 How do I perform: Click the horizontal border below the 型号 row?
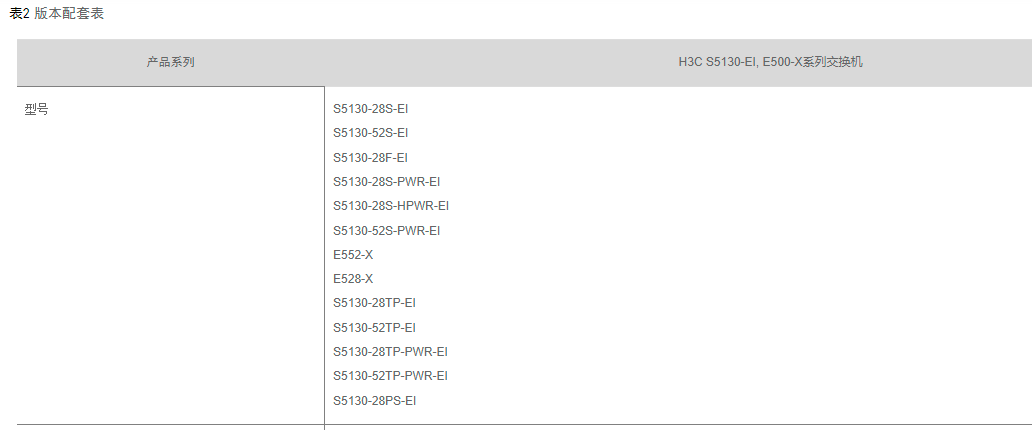tap(170, 425)
